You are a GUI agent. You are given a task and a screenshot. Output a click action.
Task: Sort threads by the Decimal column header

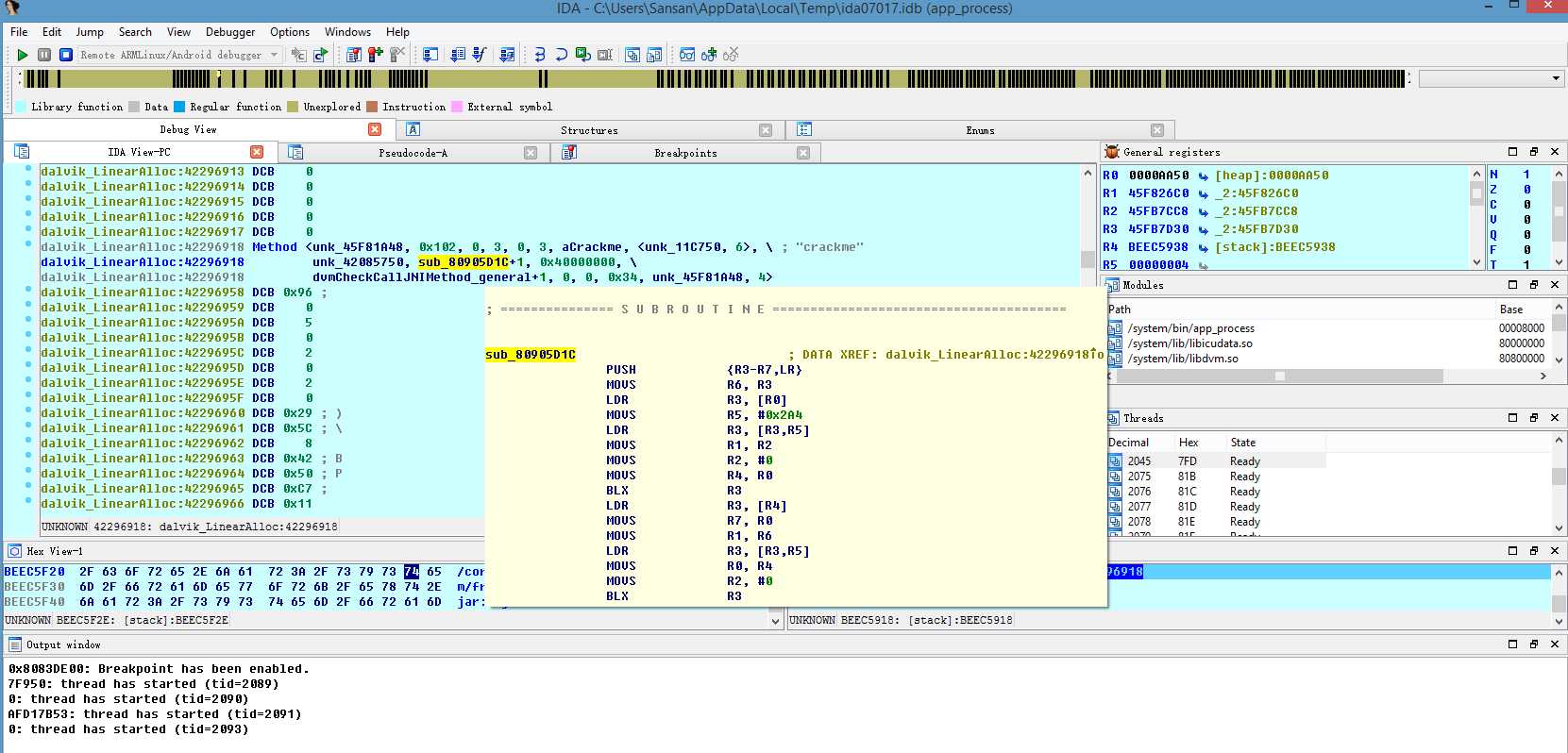pyautogui.click(x=1128, y=442)
